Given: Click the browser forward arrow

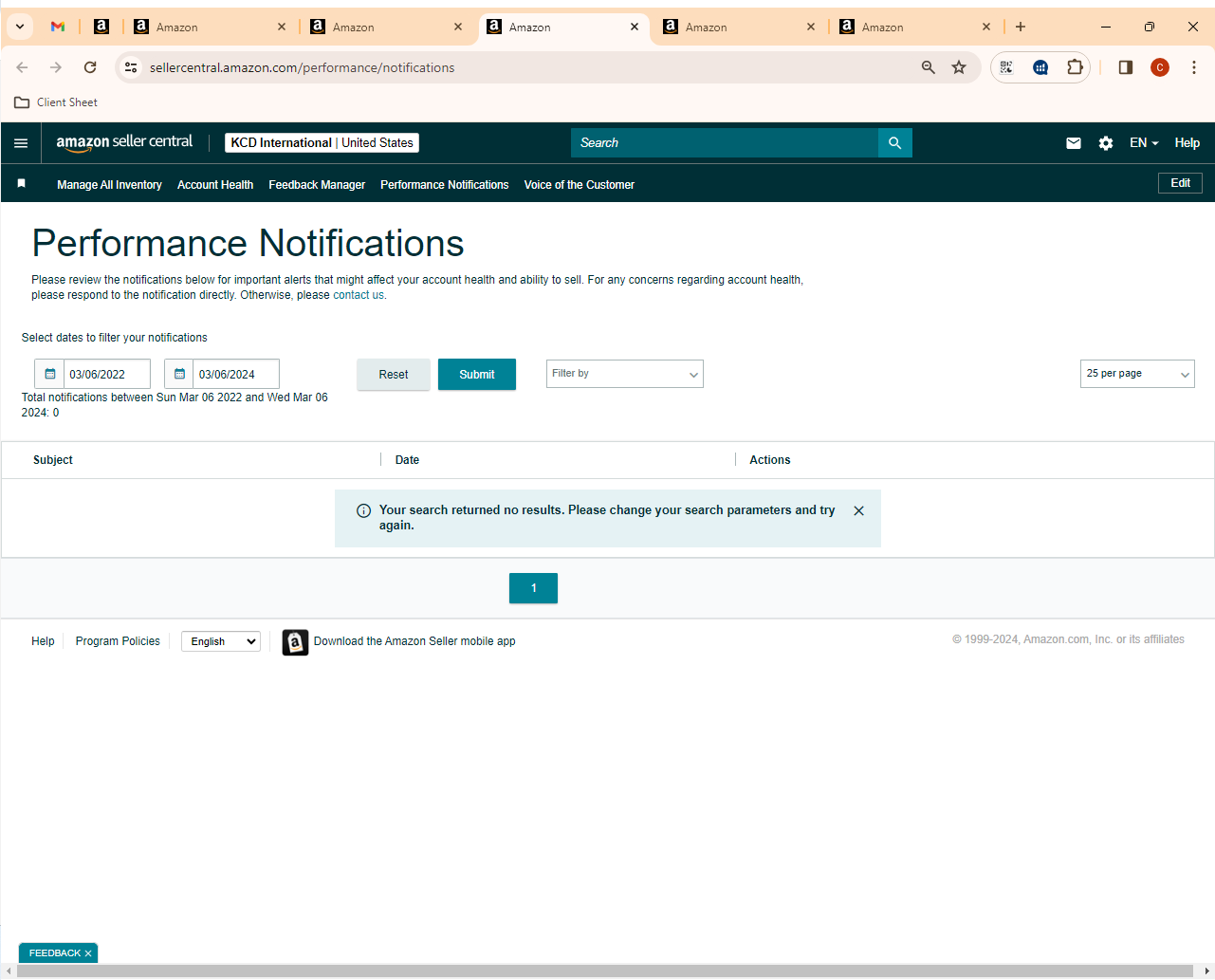Looking at the screenshot, I should [56, 67].
